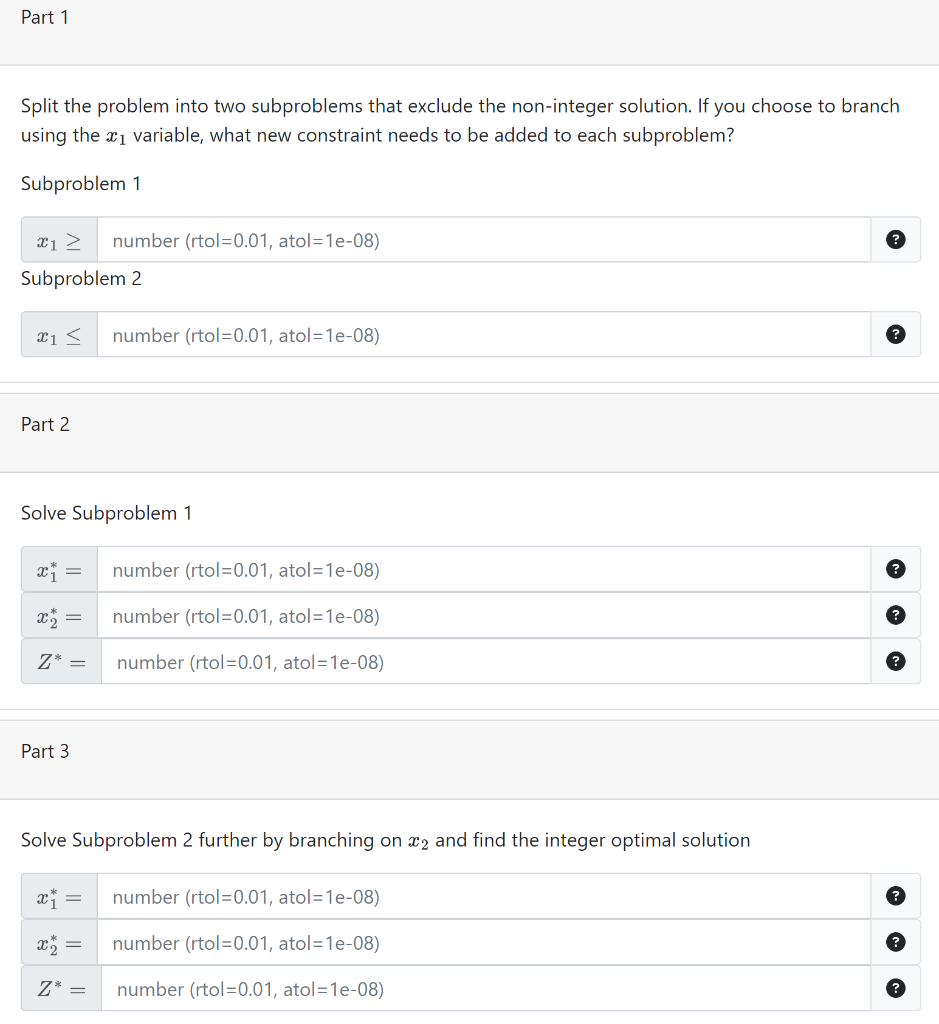Click the Part 3 x2* answer field
The image size is (939, 1024).
point(484,942)
